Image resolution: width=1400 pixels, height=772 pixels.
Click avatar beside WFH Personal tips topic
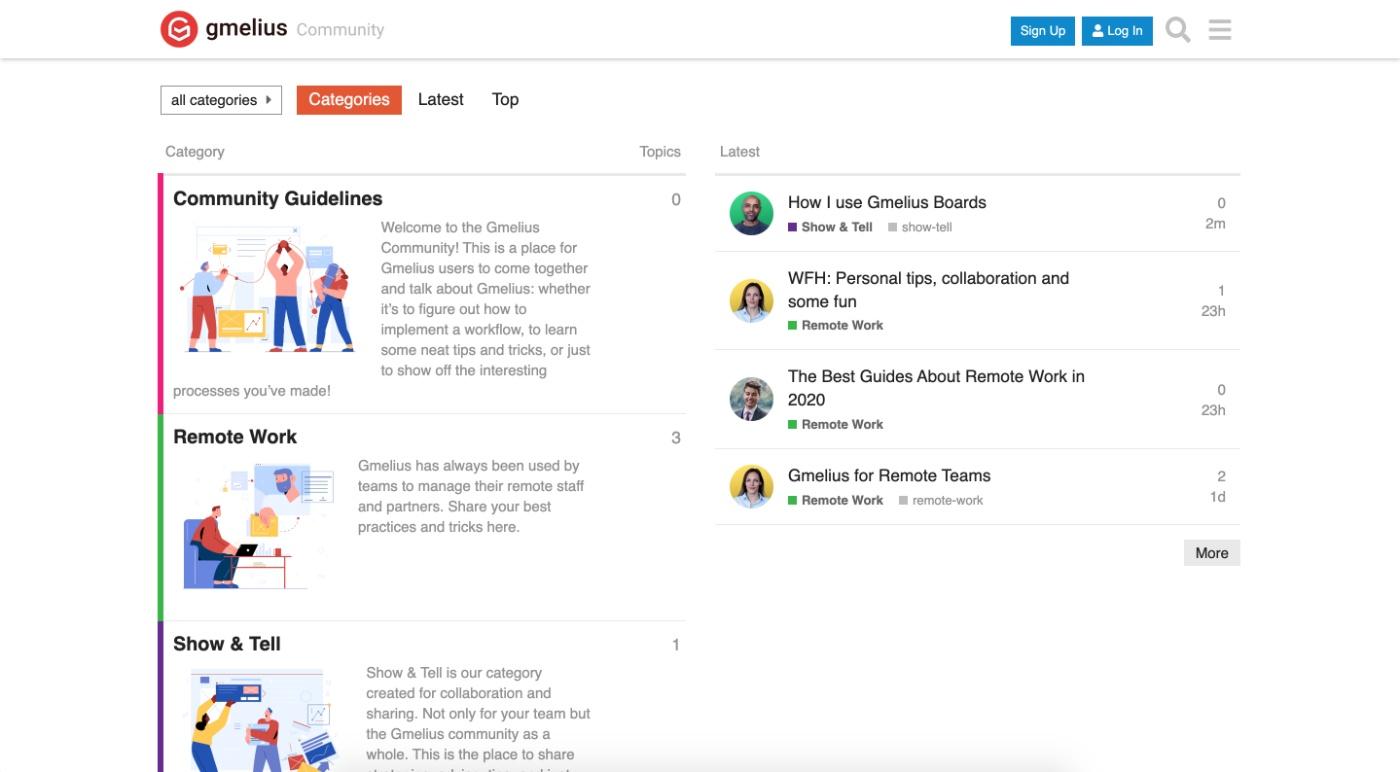[x=751, y=300]
